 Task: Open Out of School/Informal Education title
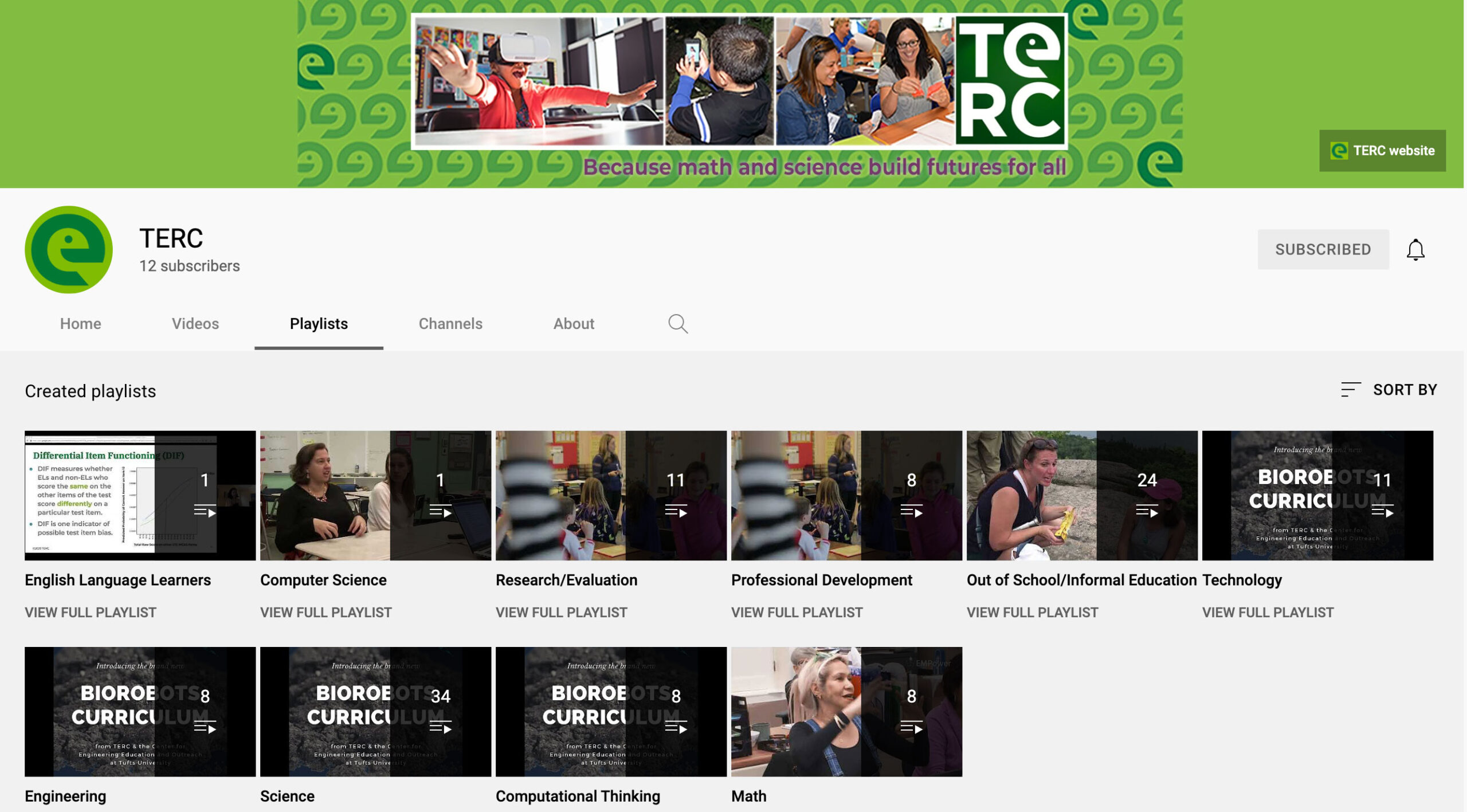pyautogui.click(x=1082, y=580)
